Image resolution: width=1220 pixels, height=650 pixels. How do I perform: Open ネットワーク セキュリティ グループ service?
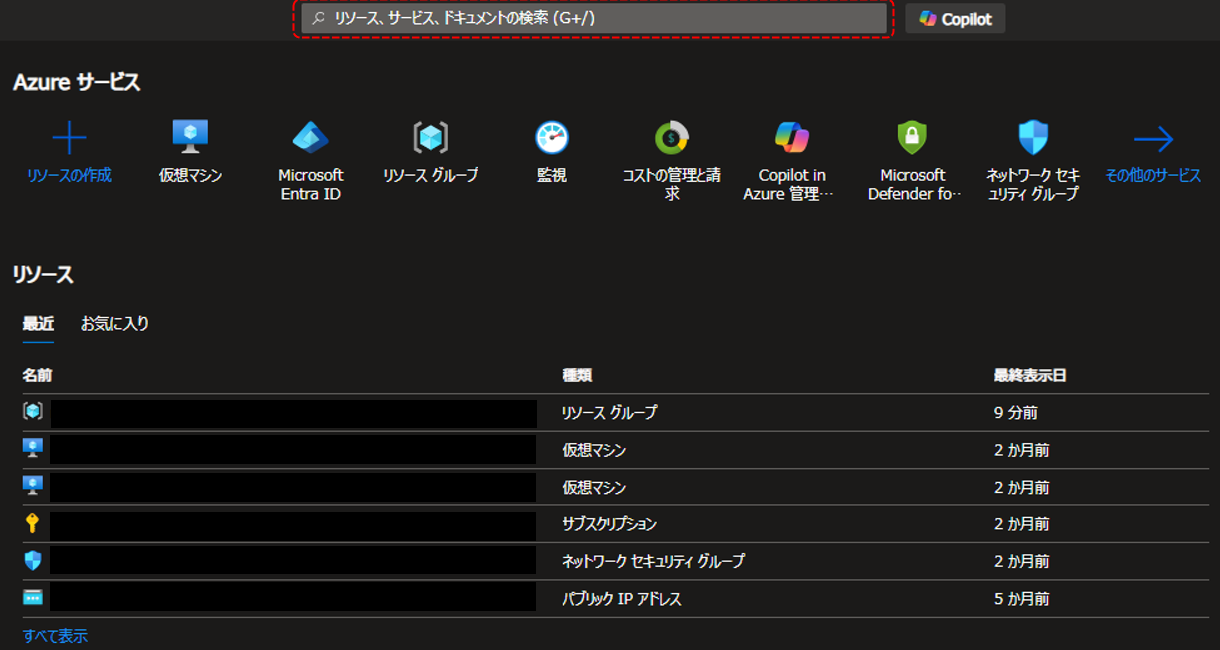pos(1033,137)
